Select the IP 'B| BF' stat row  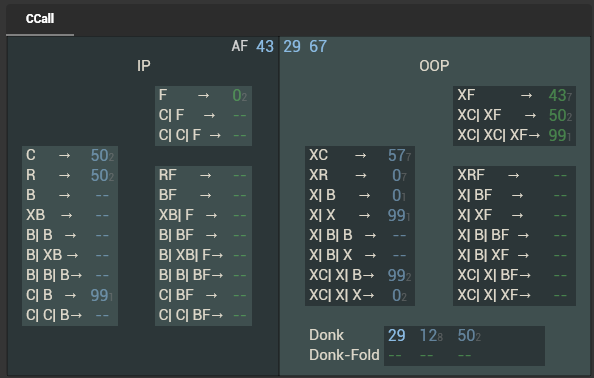tap(203, 235)
